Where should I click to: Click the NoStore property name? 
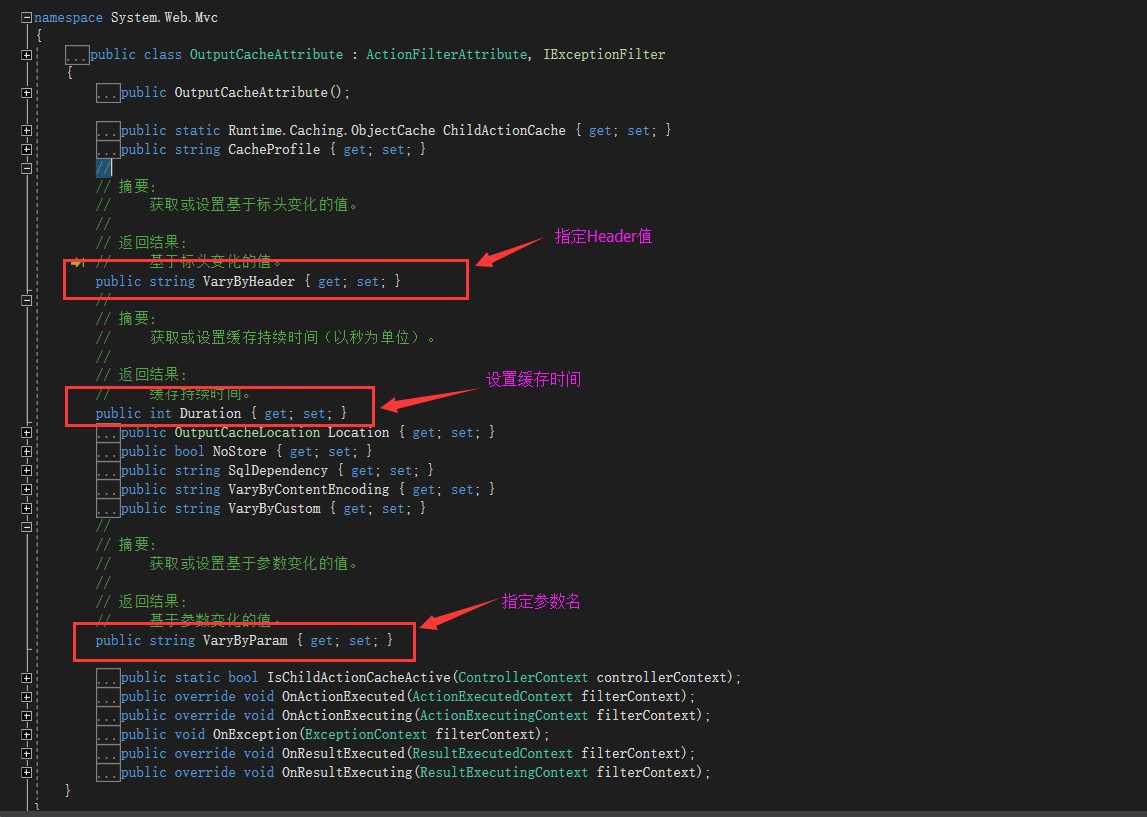239,452
